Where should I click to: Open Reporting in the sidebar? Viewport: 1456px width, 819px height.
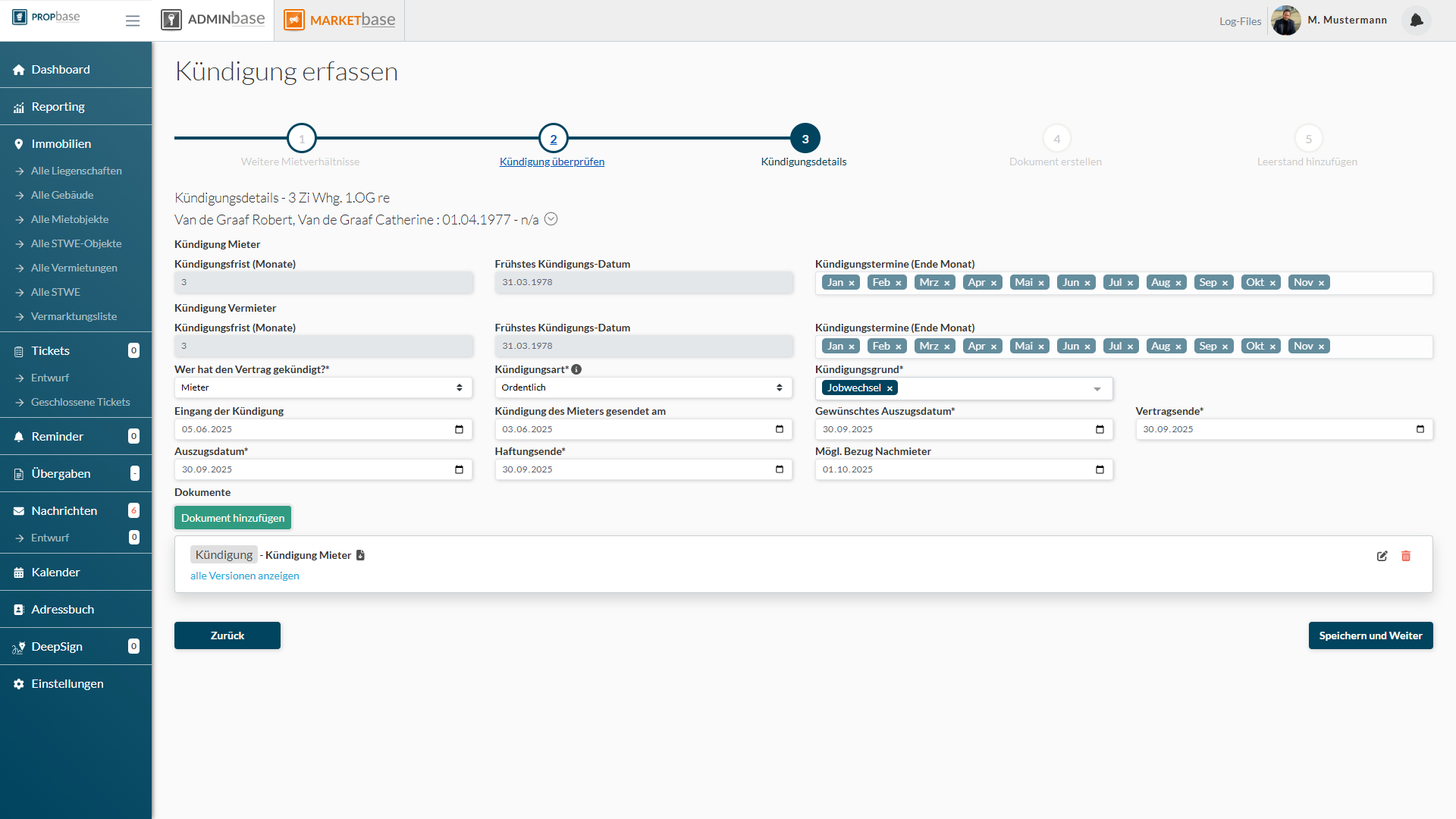(x=58, y=107)
